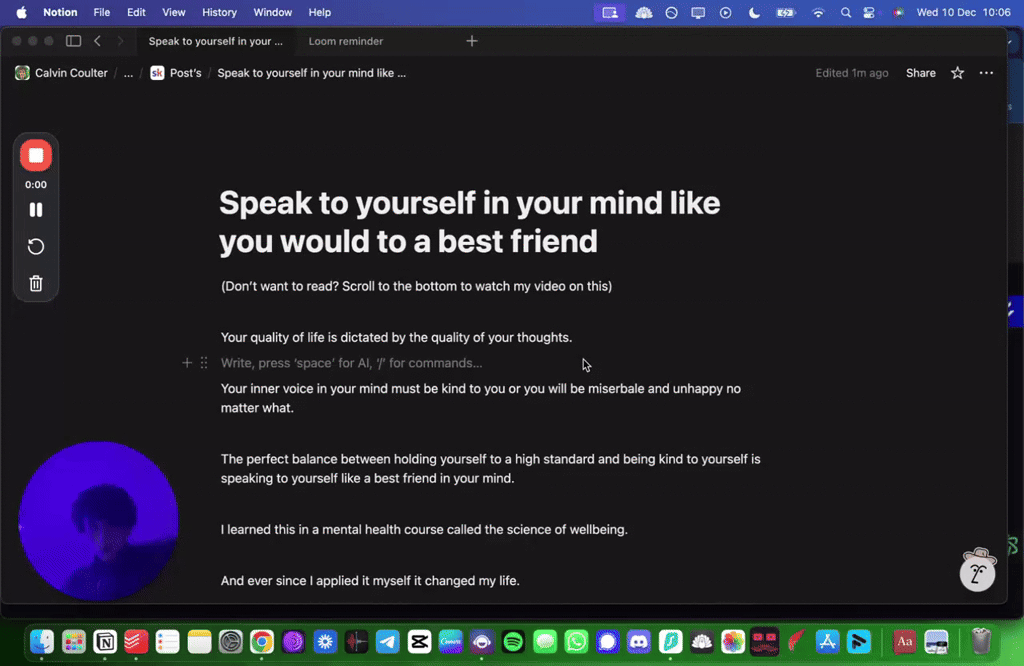Click the block drag handle icon
Screen dimensions: 1024x666
(x=204, y=363)
